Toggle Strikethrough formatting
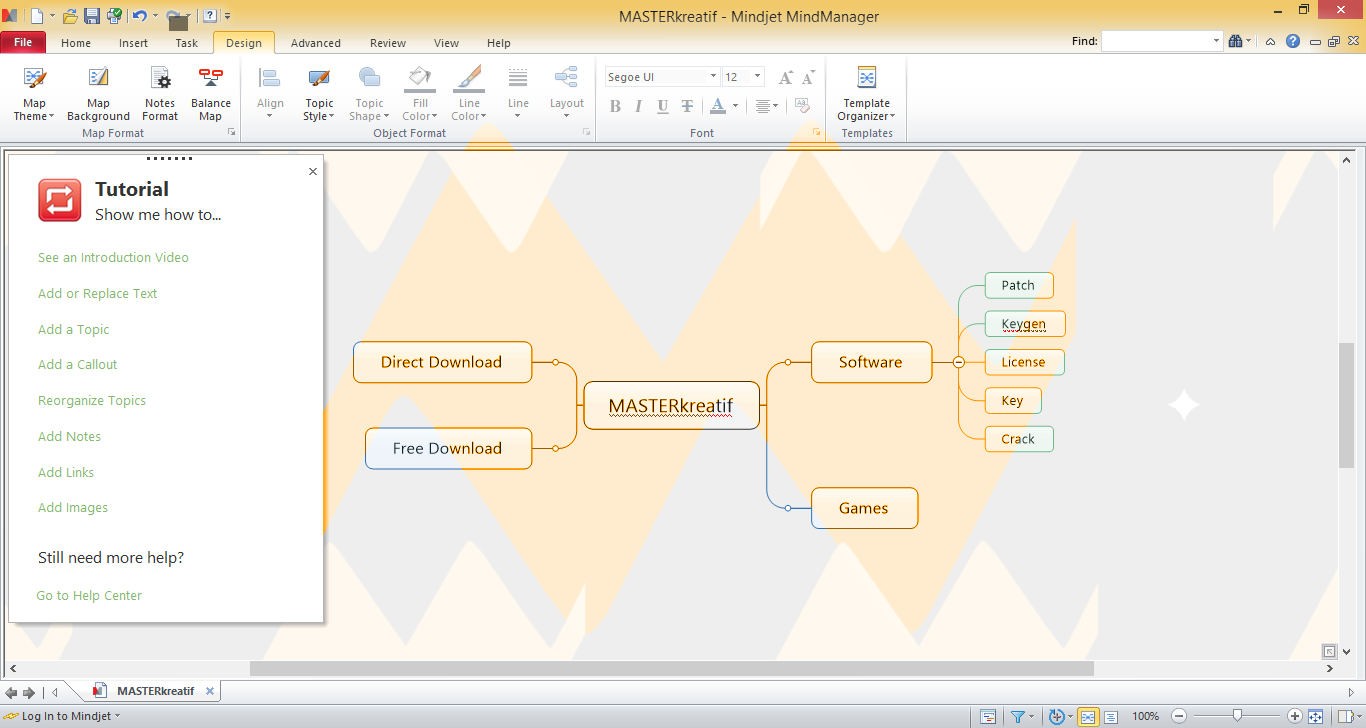The height and width of the screenshot is (728, 1366). click(687, 106)
